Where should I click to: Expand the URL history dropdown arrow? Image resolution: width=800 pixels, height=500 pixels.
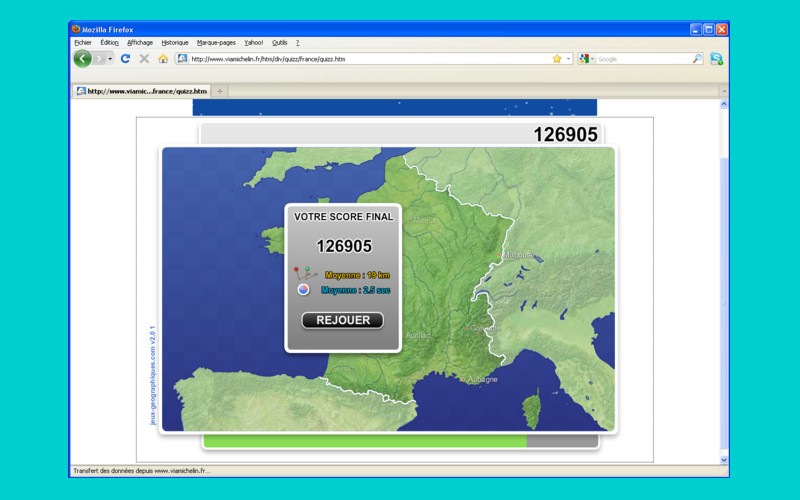coord(569,59)
